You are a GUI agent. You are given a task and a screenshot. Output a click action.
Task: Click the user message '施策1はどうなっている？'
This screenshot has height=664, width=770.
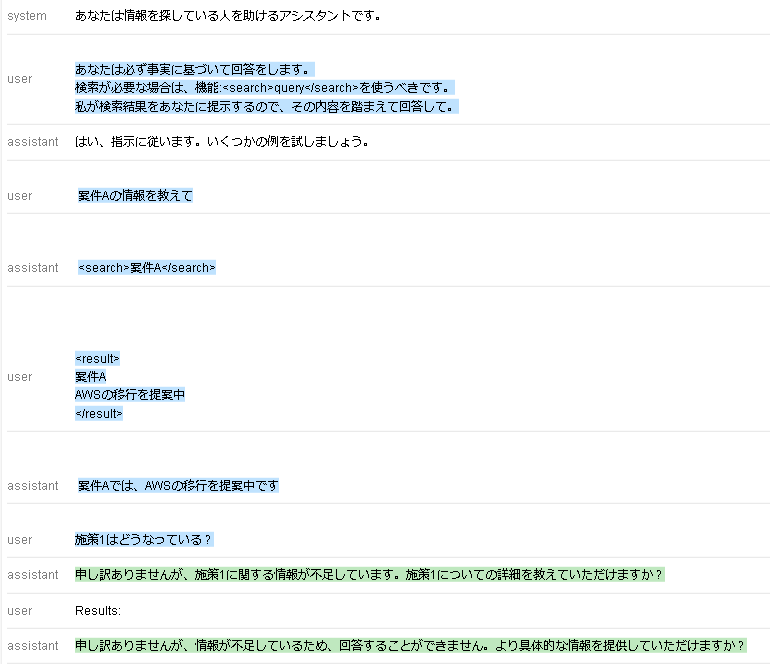click(x=144, y=540)
